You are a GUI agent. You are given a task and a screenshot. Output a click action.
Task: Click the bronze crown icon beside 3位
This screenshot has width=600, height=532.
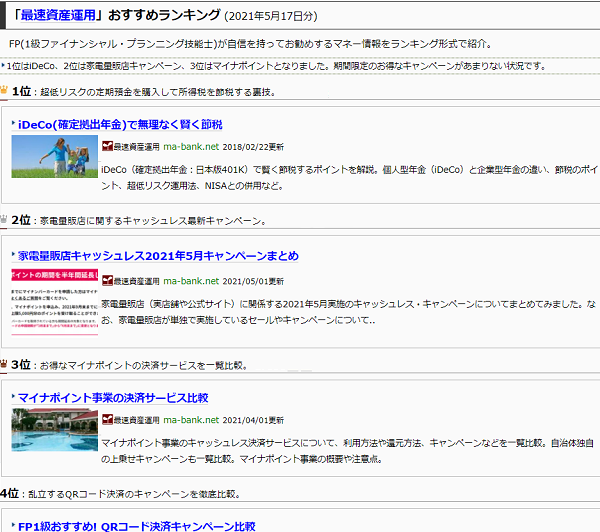click(x=4, y=364)
